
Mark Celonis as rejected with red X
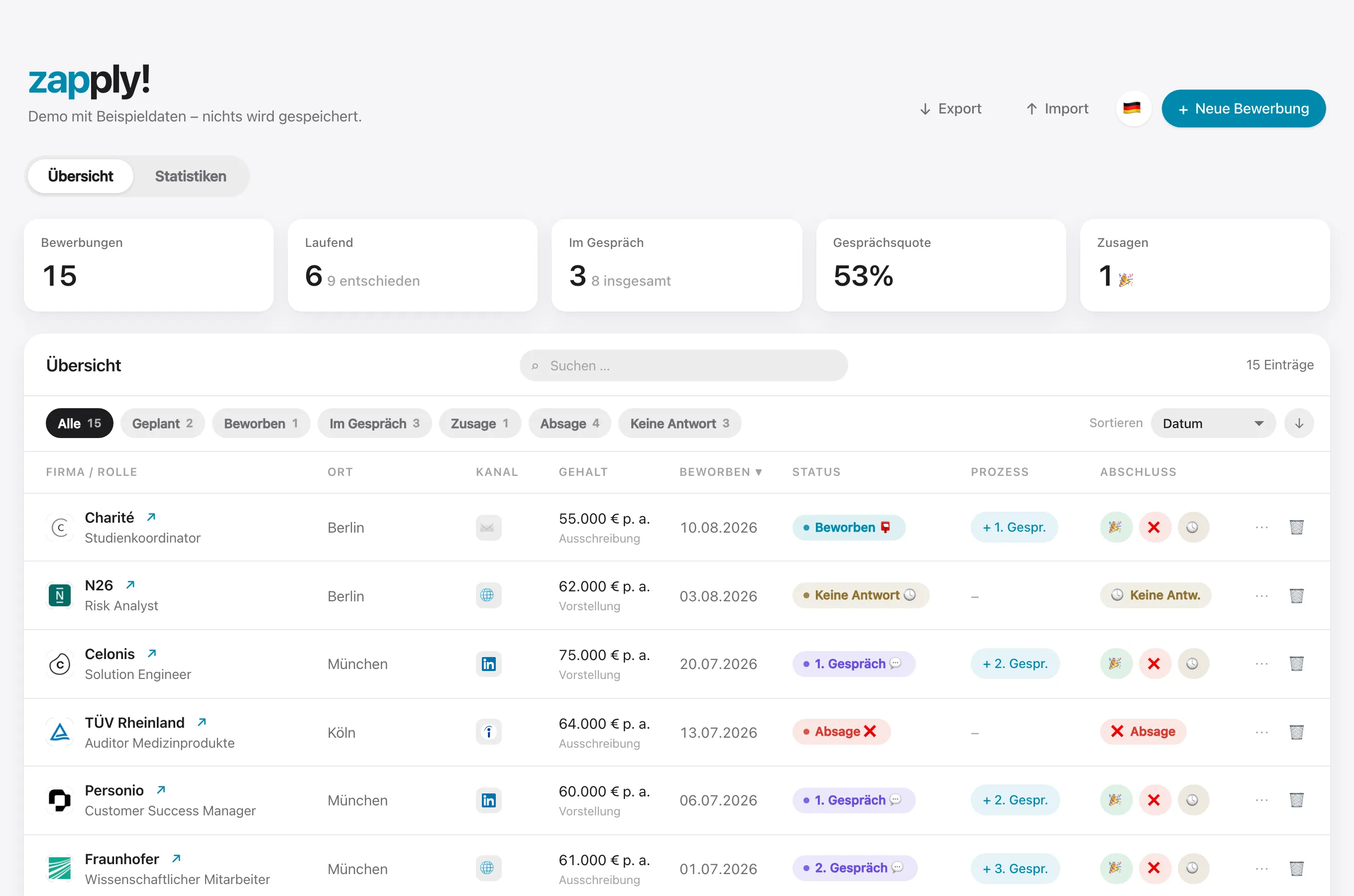click(x=1154, y=664)
